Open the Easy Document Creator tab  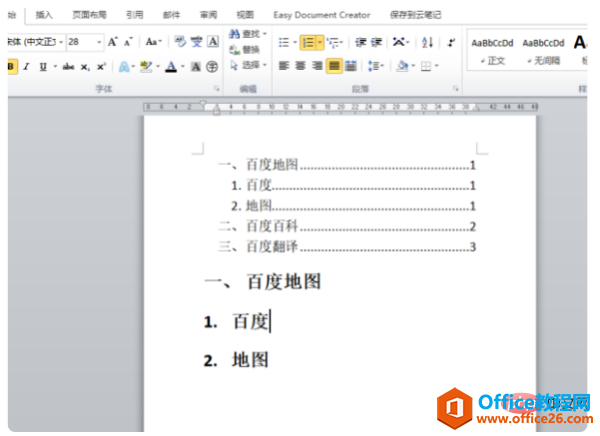(x=322, y=15)
